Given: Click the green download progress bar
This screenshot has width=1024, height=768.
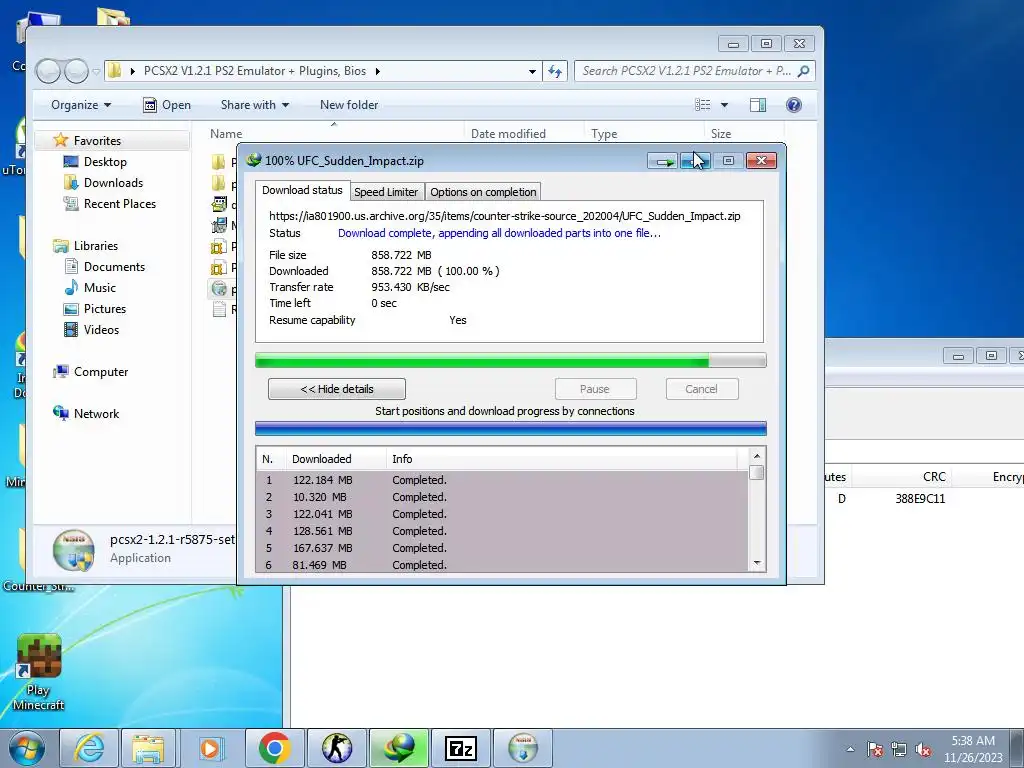Looking at the screenshot, I should coord(510,360).
